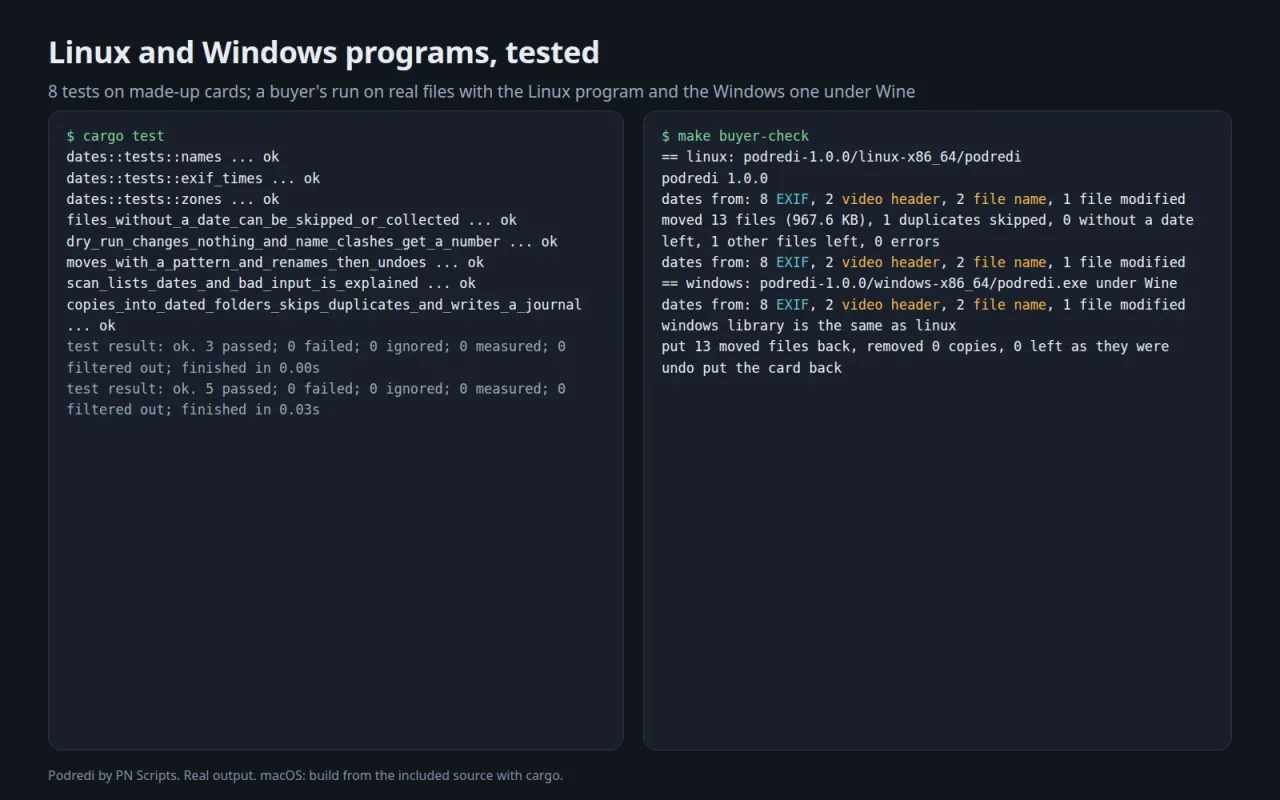Image resolution: width=1280 pixels, height=800 pixels.
Task: Click the "$ cargo test" command line
Action: (115, 136)
